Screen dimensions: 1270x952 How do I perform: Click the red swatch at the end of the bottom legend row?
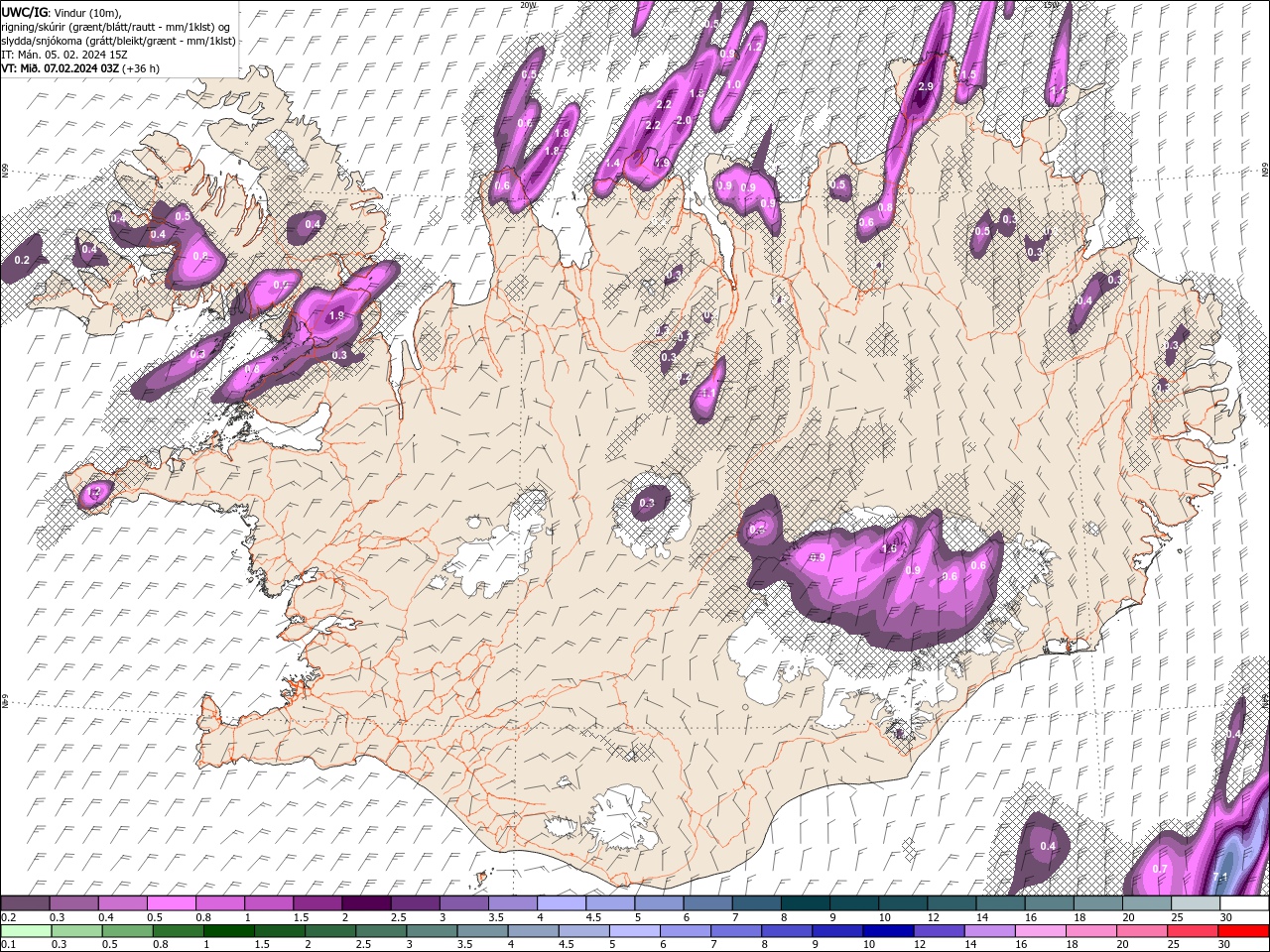[1244, 930]
